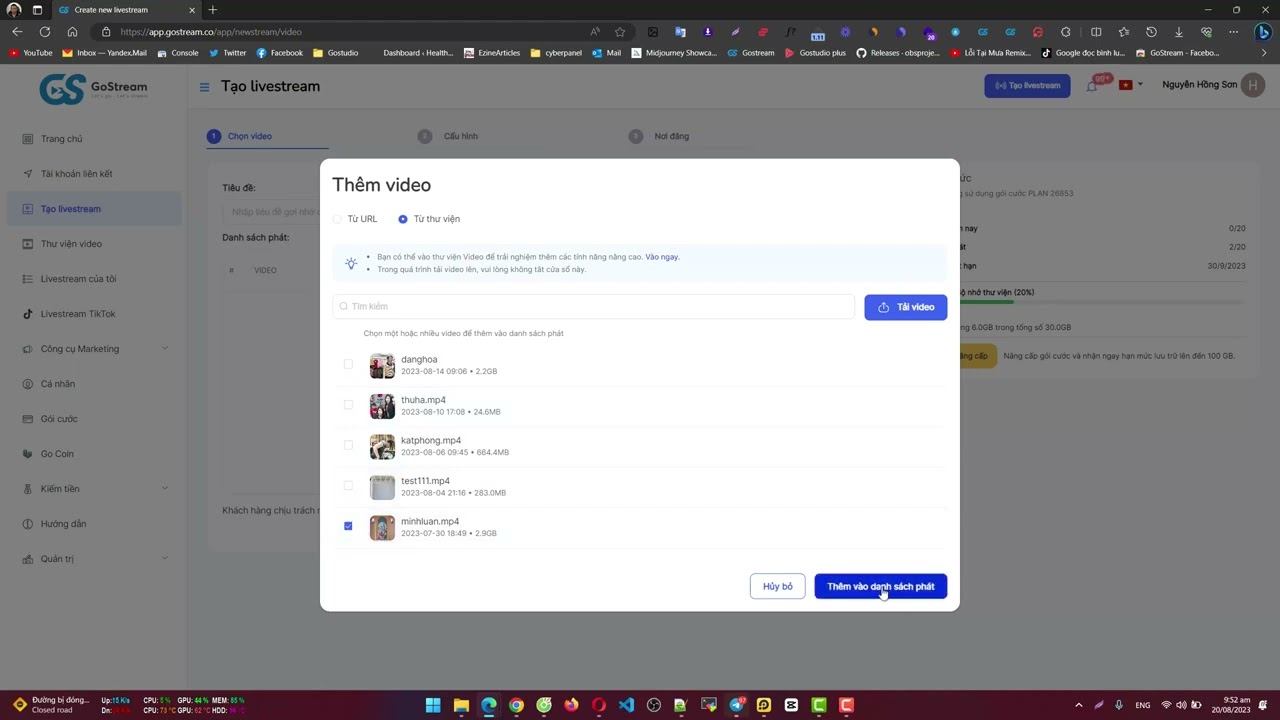Select the Từ URL radio option

338,219
